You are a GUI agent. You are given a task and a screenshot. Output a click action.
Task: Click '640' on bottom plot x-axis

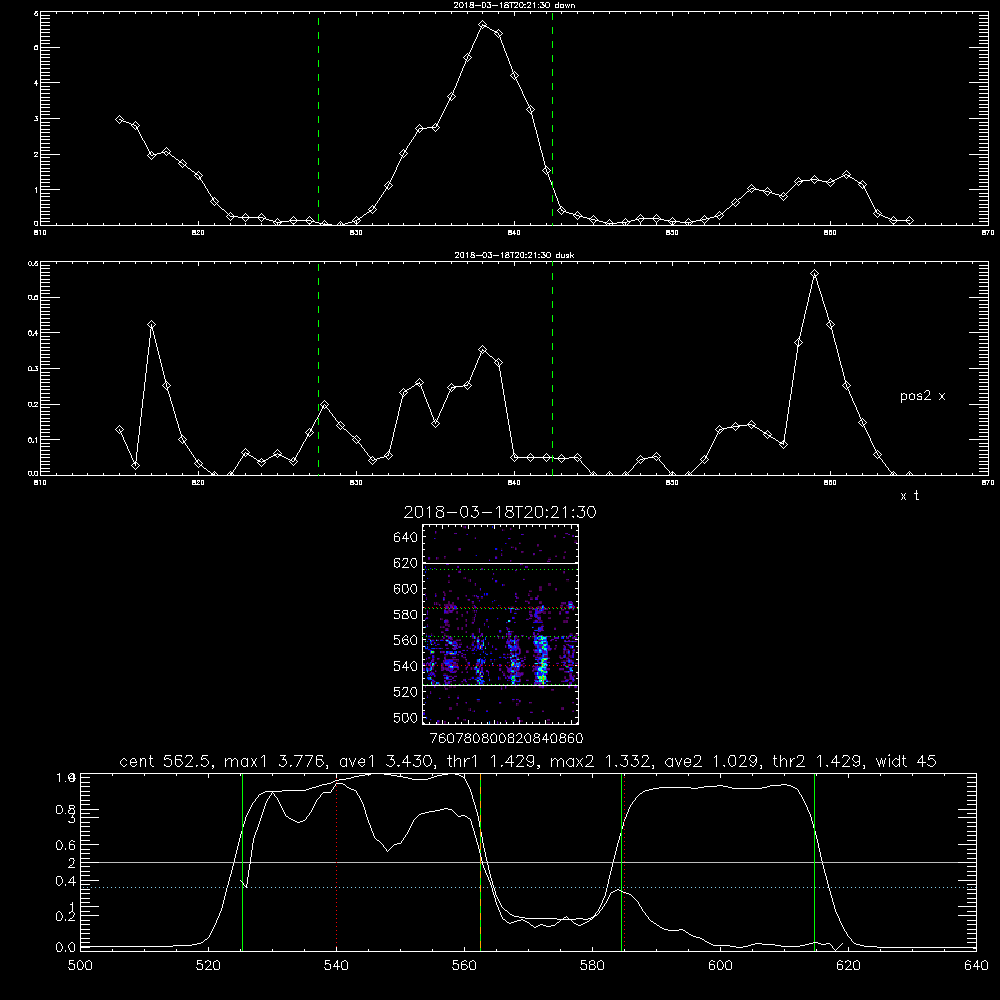click(976, 966)
